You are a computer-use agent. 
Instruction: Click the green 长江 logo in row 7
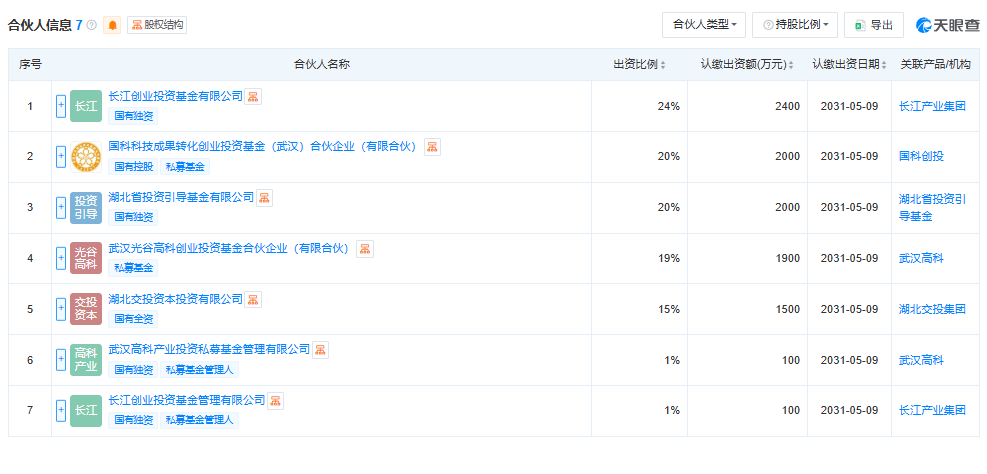click(86, 410)
